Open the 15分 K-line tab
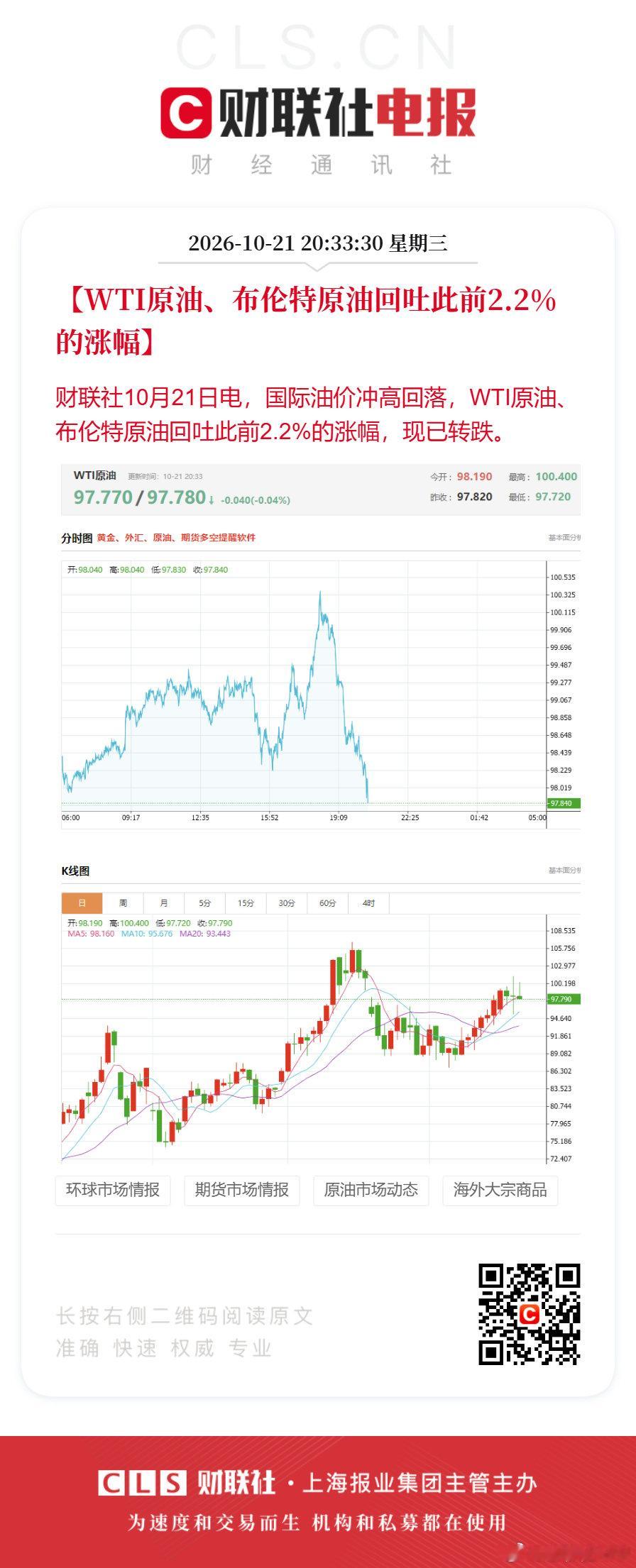The image size is (636, 1568). 246,903
